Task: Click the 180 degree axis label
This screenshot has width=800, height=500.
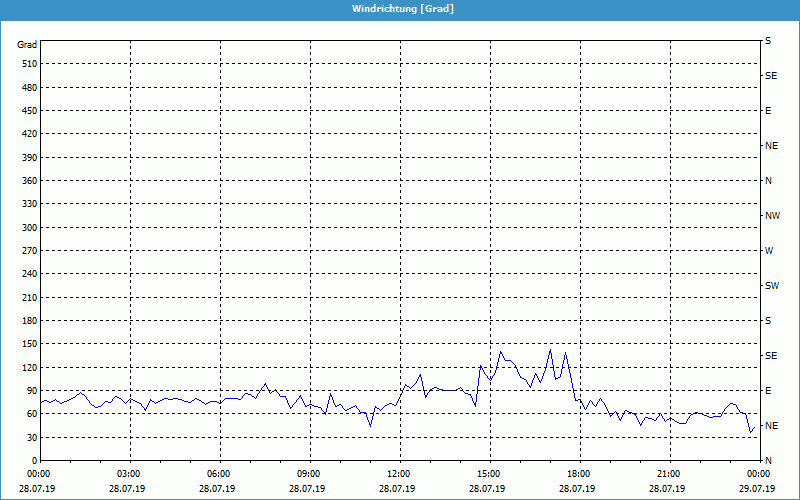Action: tap(28, 321)
